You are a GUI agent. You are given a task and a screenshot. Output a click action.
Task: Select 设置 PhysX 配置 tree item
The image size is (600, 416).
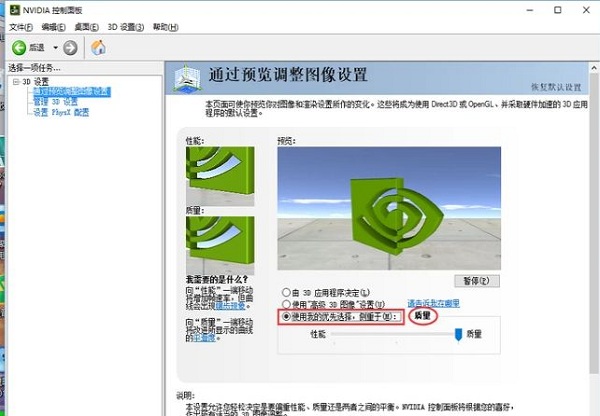(x=61, y=112)
